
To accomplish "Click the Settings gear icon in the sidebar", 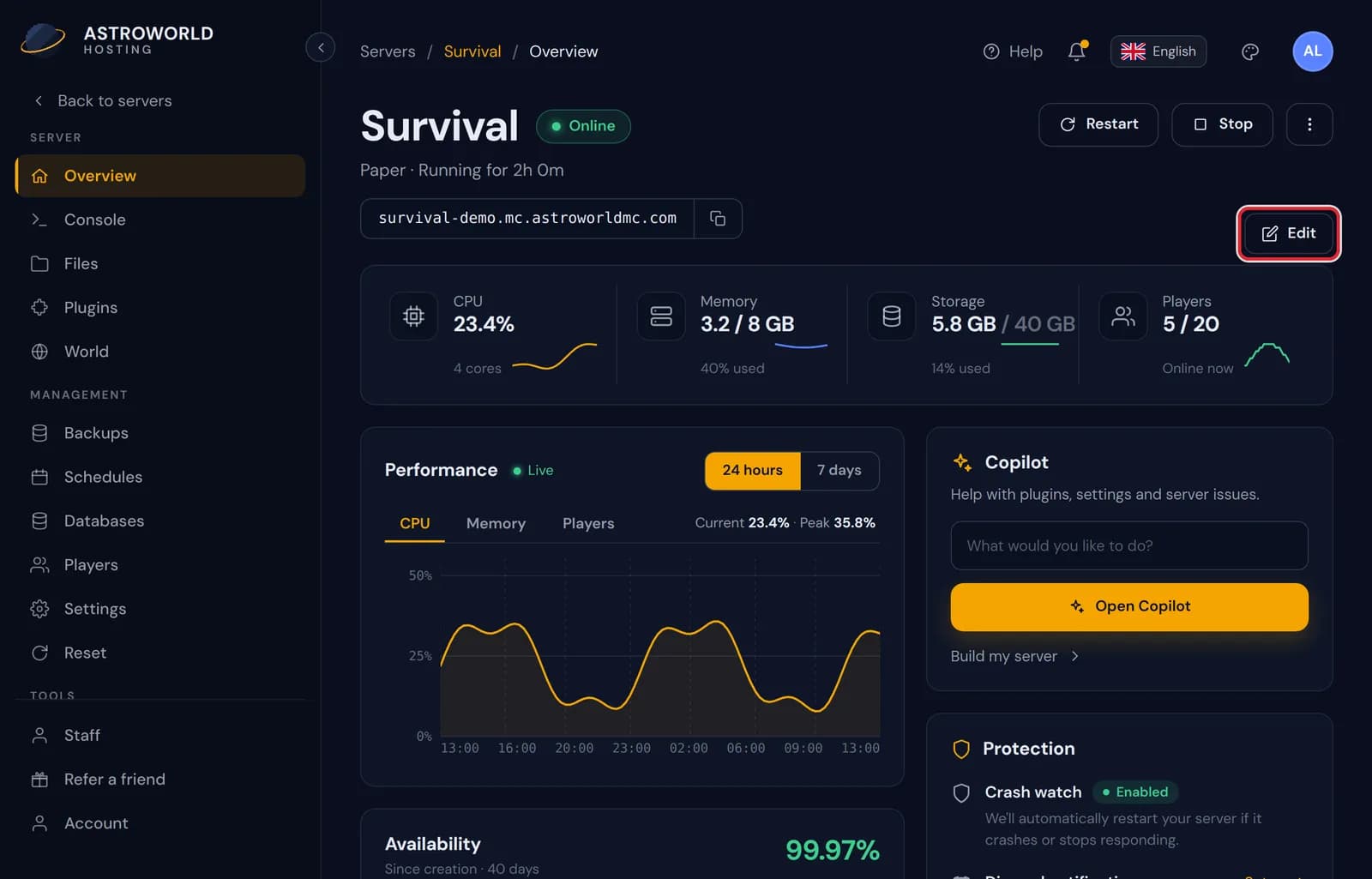I will click(39, 609).
